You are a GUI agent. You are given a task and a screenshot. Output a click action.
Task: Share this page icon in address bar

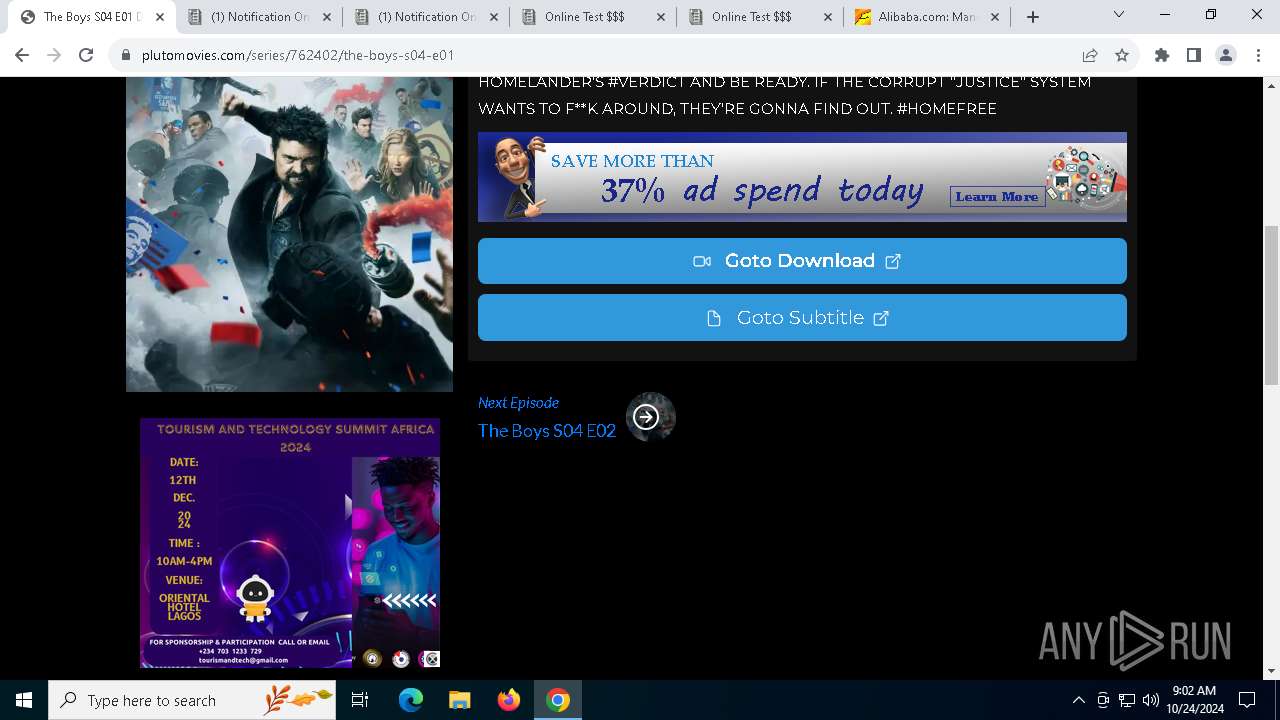1090,55
